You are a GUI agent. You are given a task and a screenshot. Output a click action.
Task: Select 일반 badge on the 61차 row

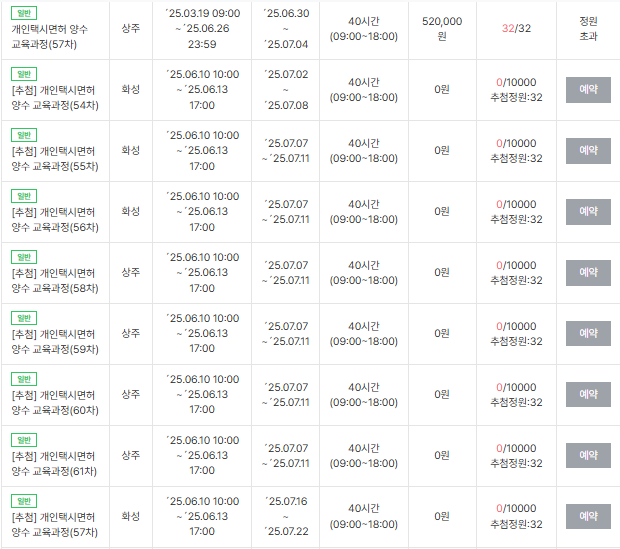coord(24,440)
